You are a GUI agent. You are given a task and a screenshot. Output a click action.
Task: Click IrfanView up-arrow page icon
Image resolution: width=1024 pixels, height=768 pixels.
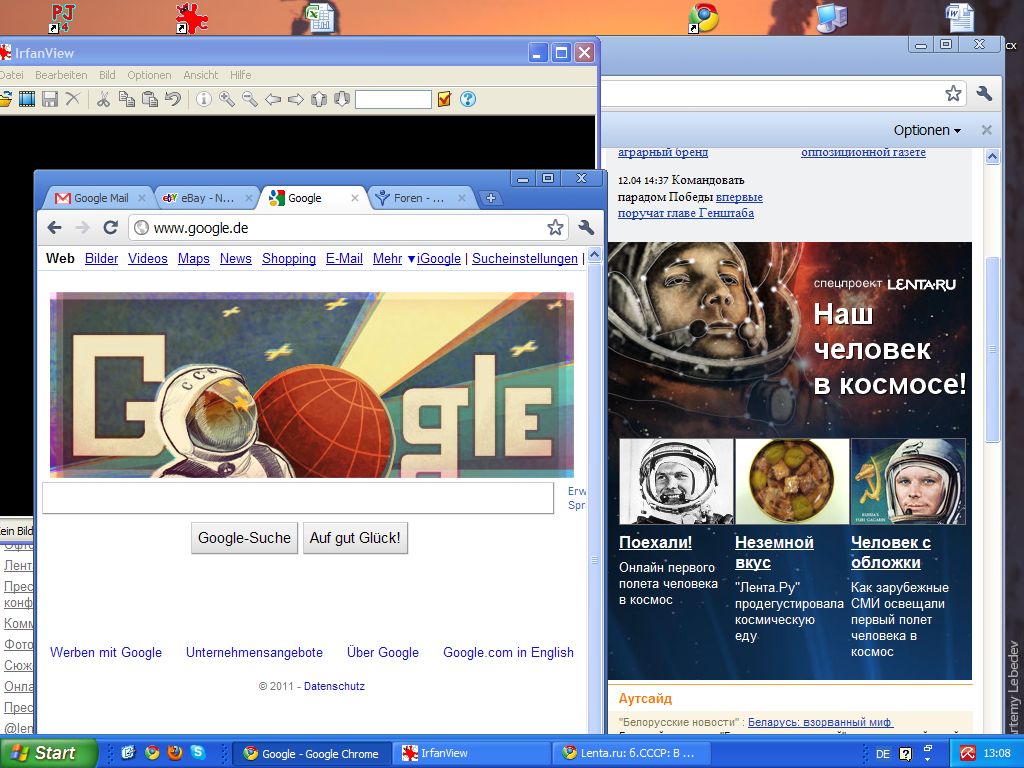[319, 99]
